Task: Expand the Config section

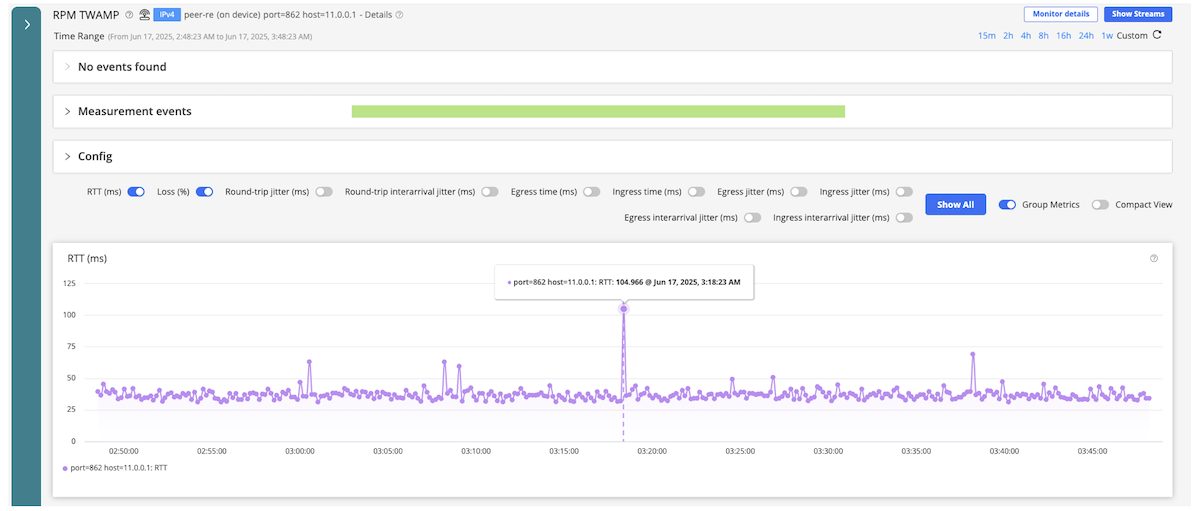Action: (611, 157)
